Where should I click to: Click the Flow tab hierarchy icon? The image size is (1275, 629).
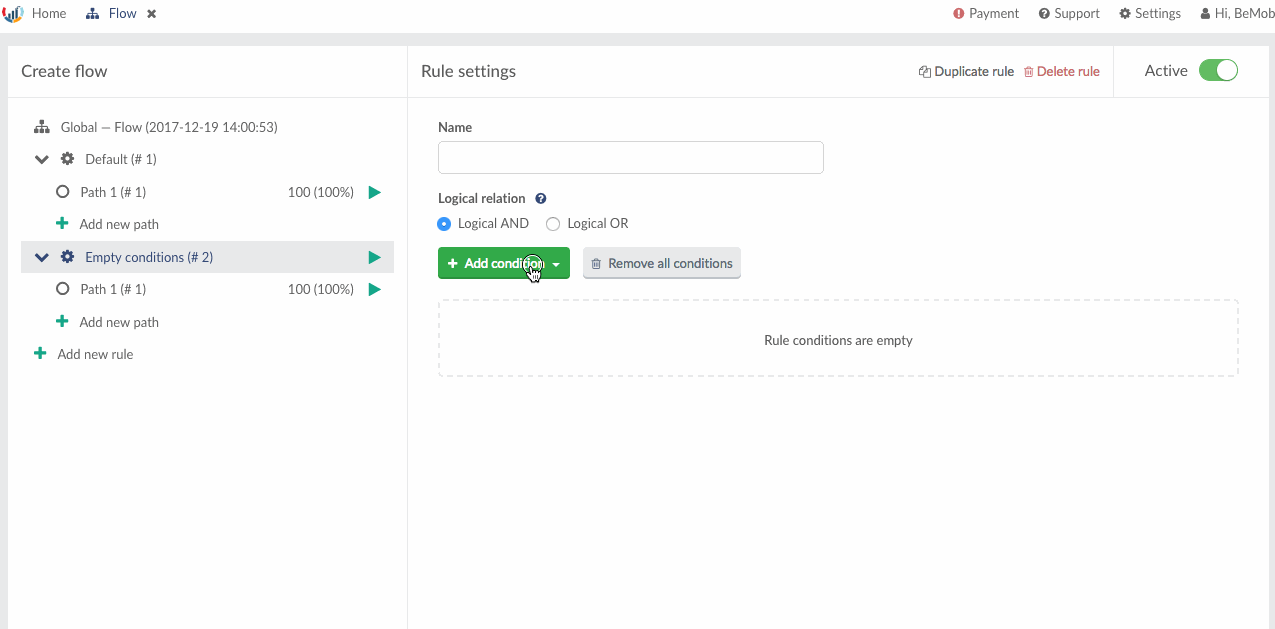tap(93, 14)
